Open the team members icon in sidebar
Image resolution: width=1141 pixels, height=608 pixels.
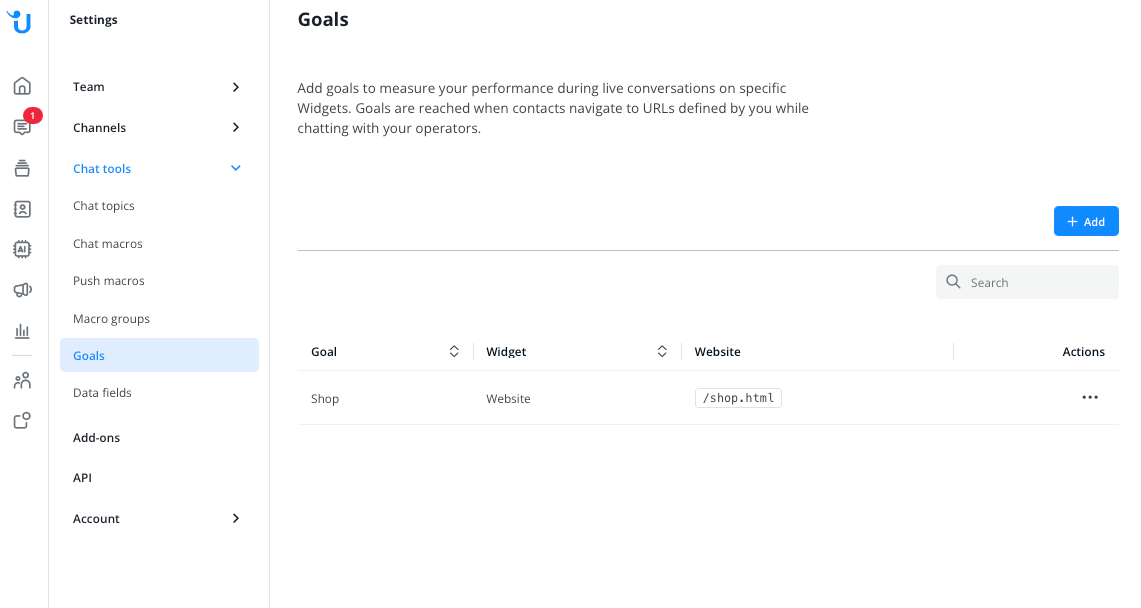22,380
